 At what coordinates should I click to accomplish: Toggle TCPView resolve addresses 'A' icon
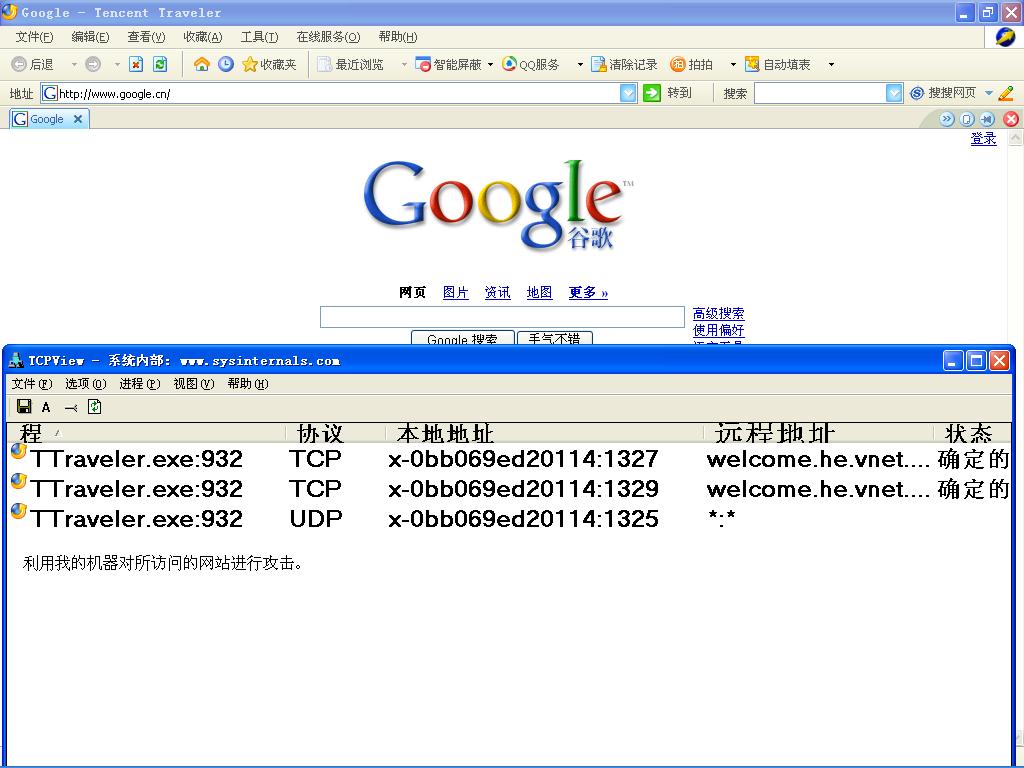[46, 407]
